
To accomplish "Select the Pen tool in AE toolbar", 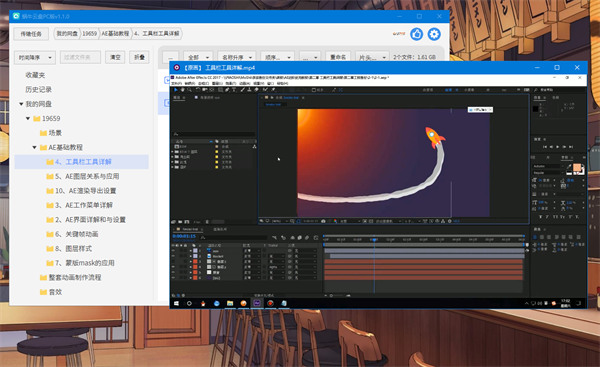I will click(227, 90).
